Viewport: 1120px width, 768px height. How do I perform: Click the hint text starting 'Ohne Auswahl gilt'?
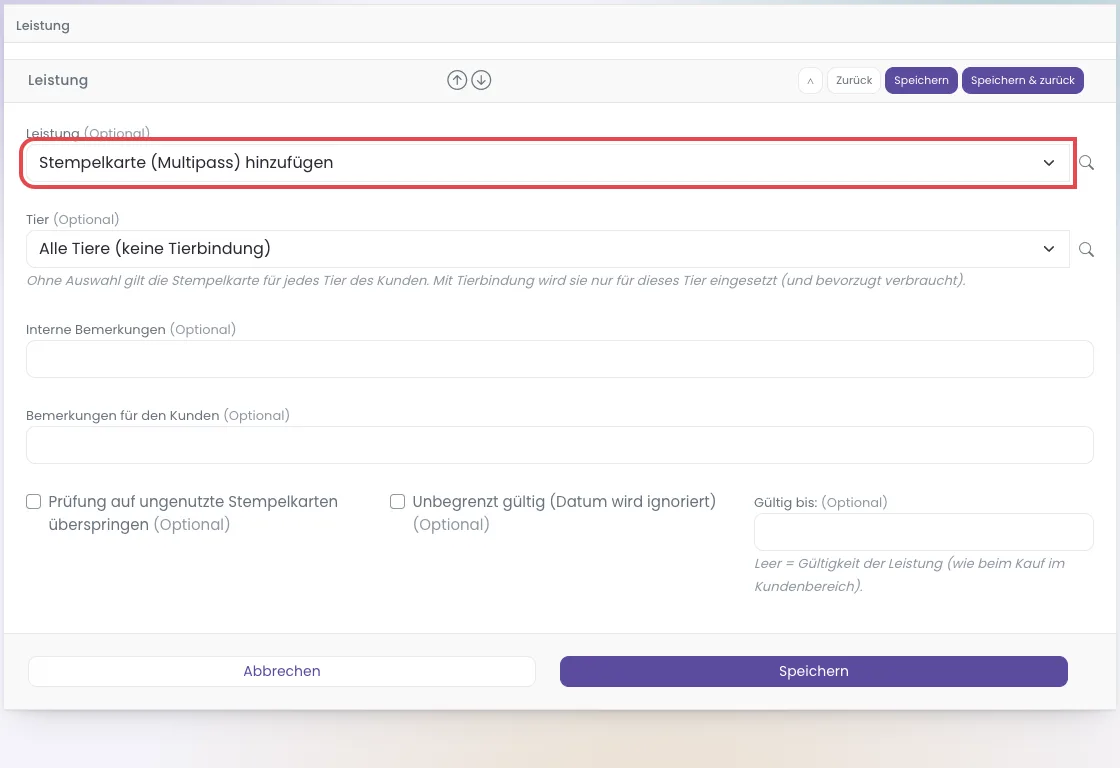pyautogui.click(x=496, y=281)
